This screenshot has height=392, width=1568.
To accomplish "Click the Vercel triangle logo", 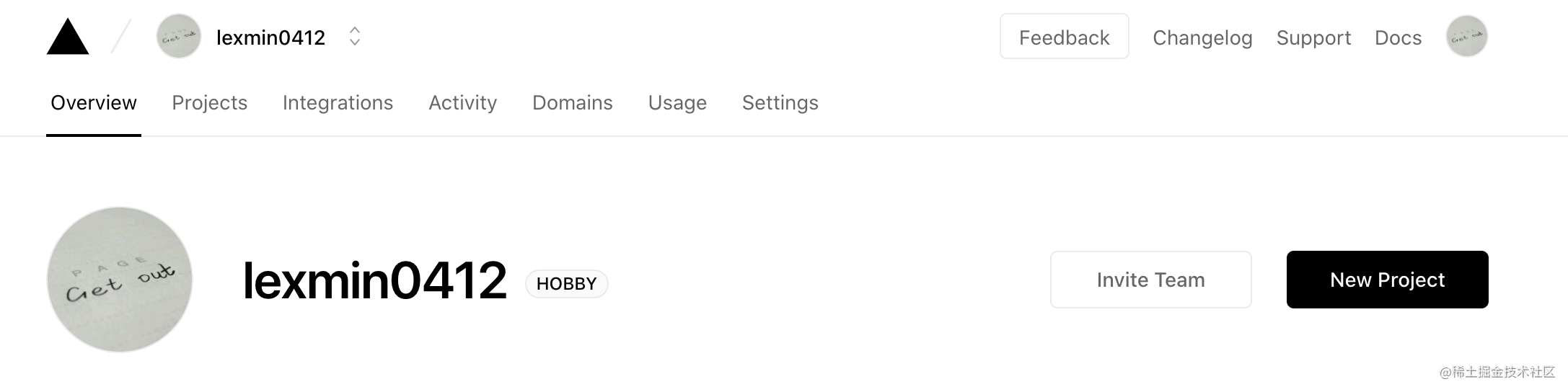I will [x=68, y=37].
